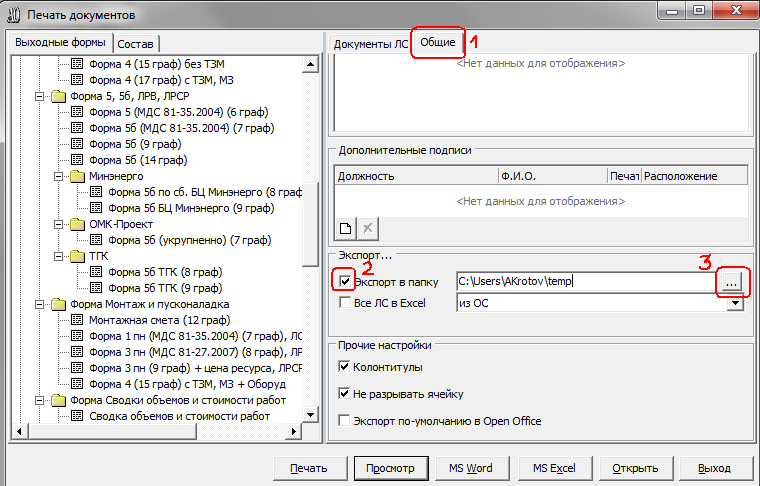
Task: Switch to the Выходные формы tab
Action: (61, 43)
